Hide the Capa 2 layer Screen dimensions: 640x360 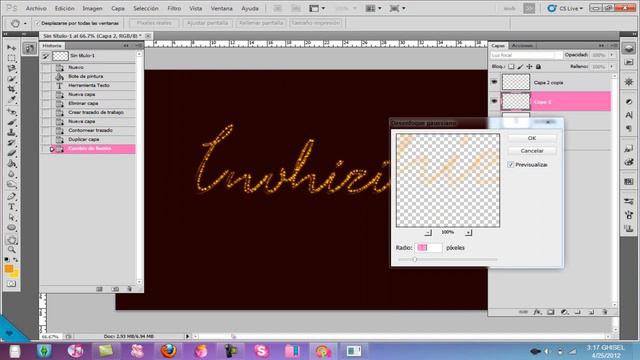click(494, 101)
